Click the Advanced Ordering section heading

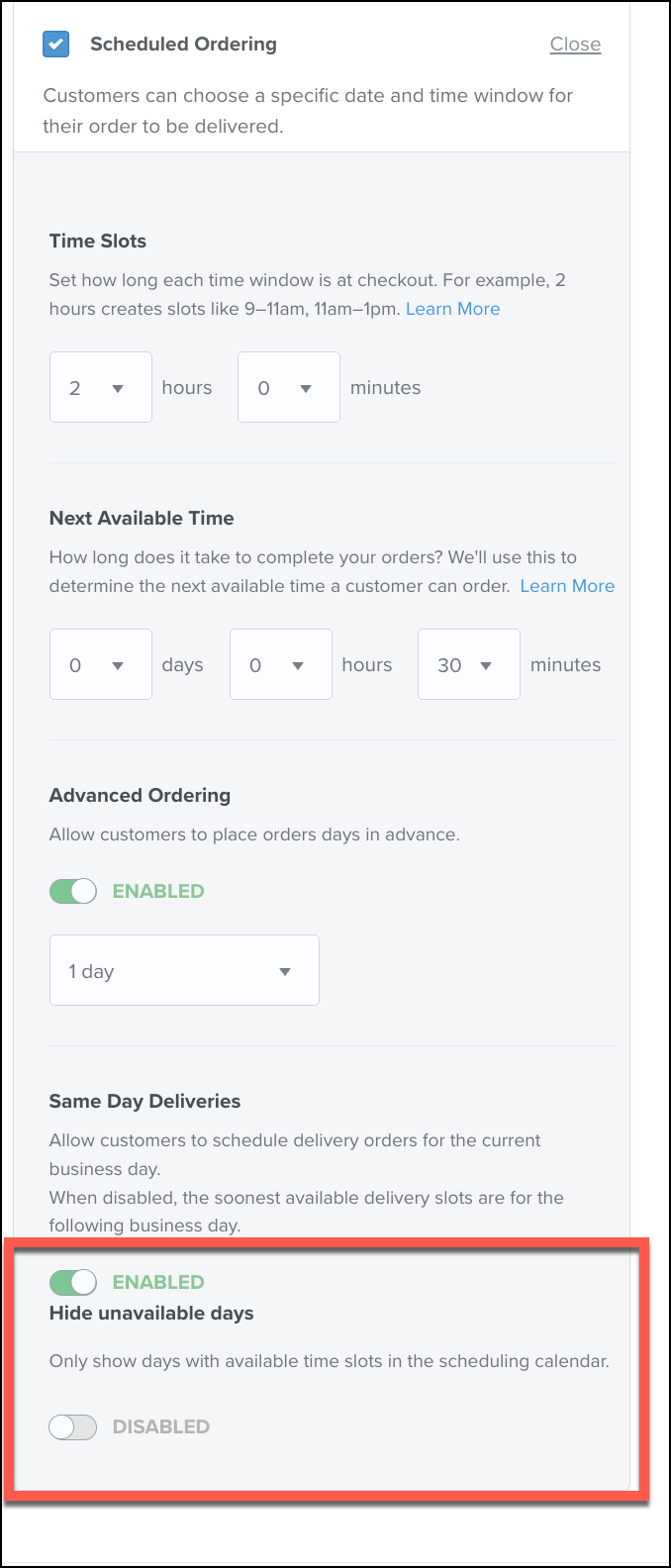140,795
